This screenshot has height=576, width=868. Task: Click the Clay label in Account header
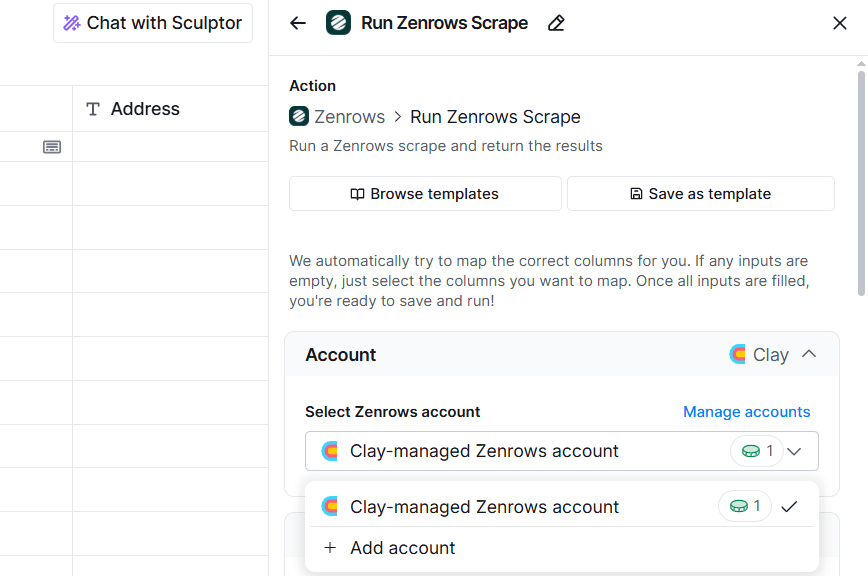(771, 355)
